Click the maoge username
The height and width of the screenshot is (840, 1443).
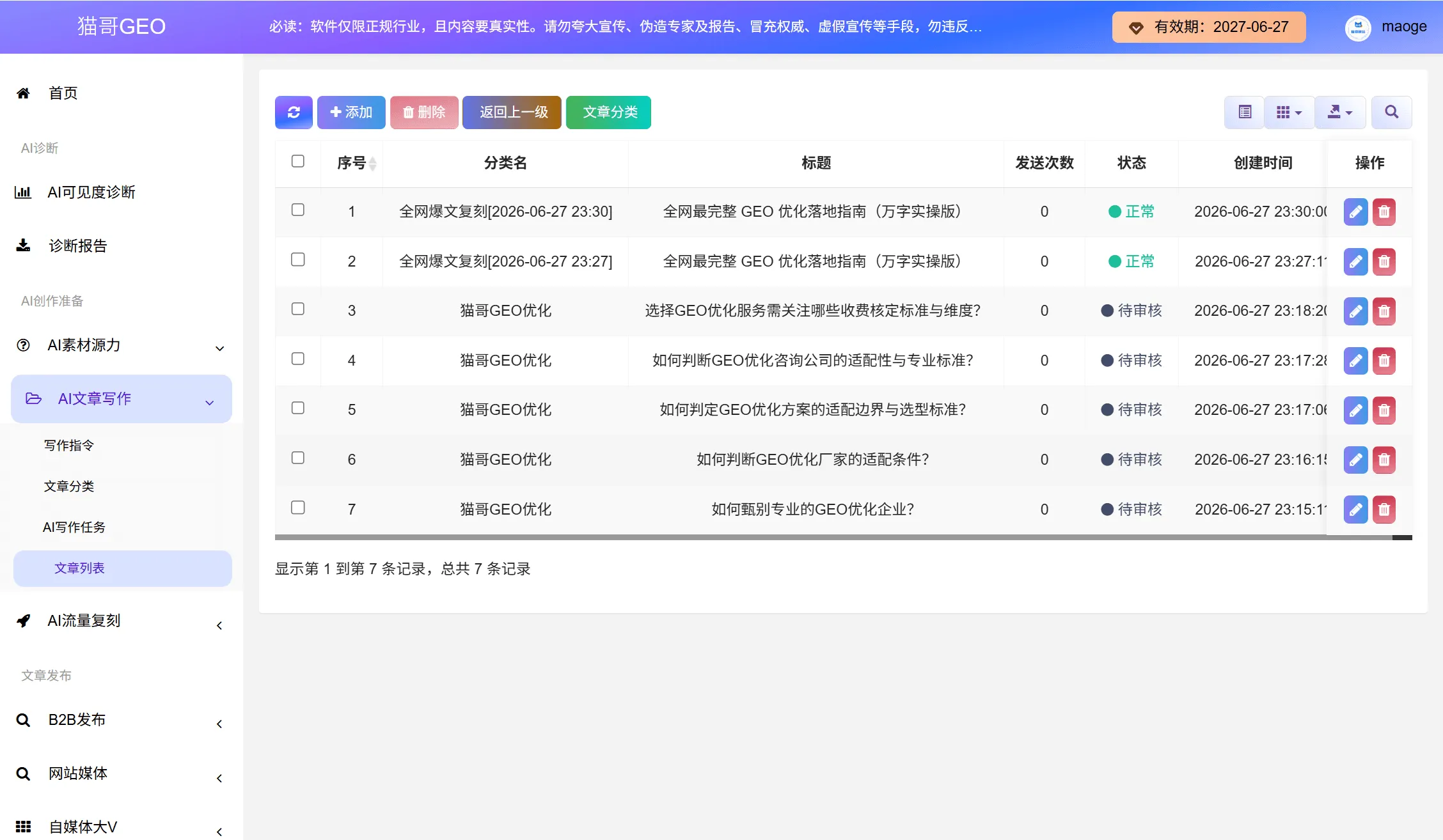click(x=1404, y=27)
